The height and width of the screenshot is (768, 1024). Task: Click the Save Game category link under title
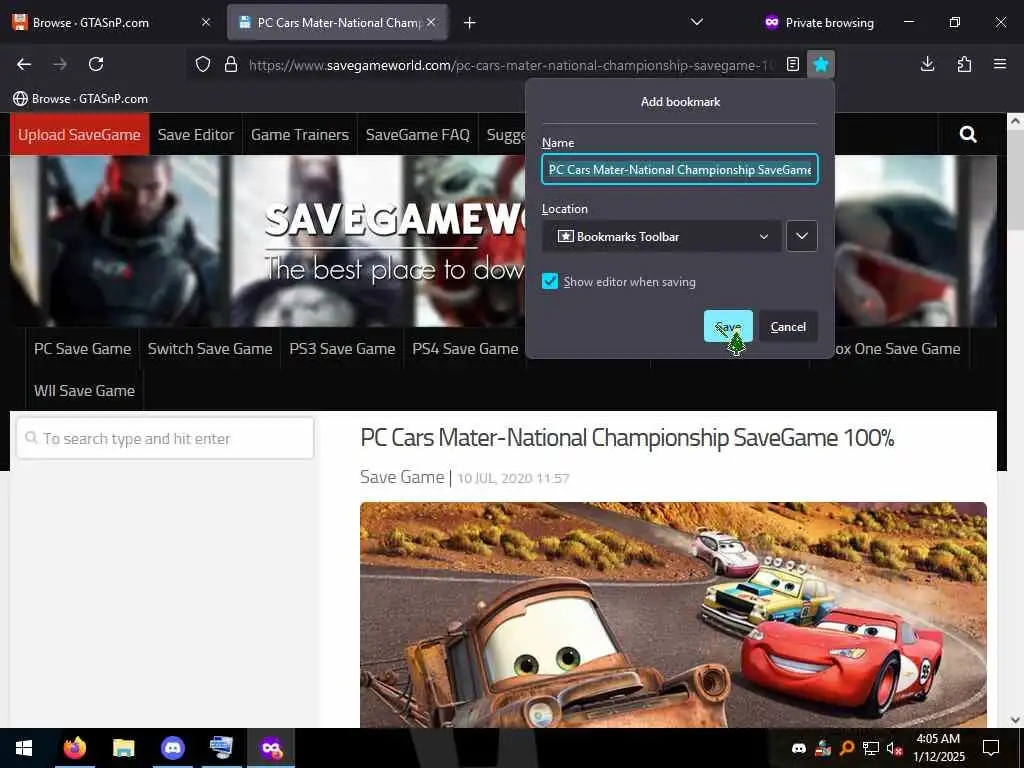coord(402,477)
